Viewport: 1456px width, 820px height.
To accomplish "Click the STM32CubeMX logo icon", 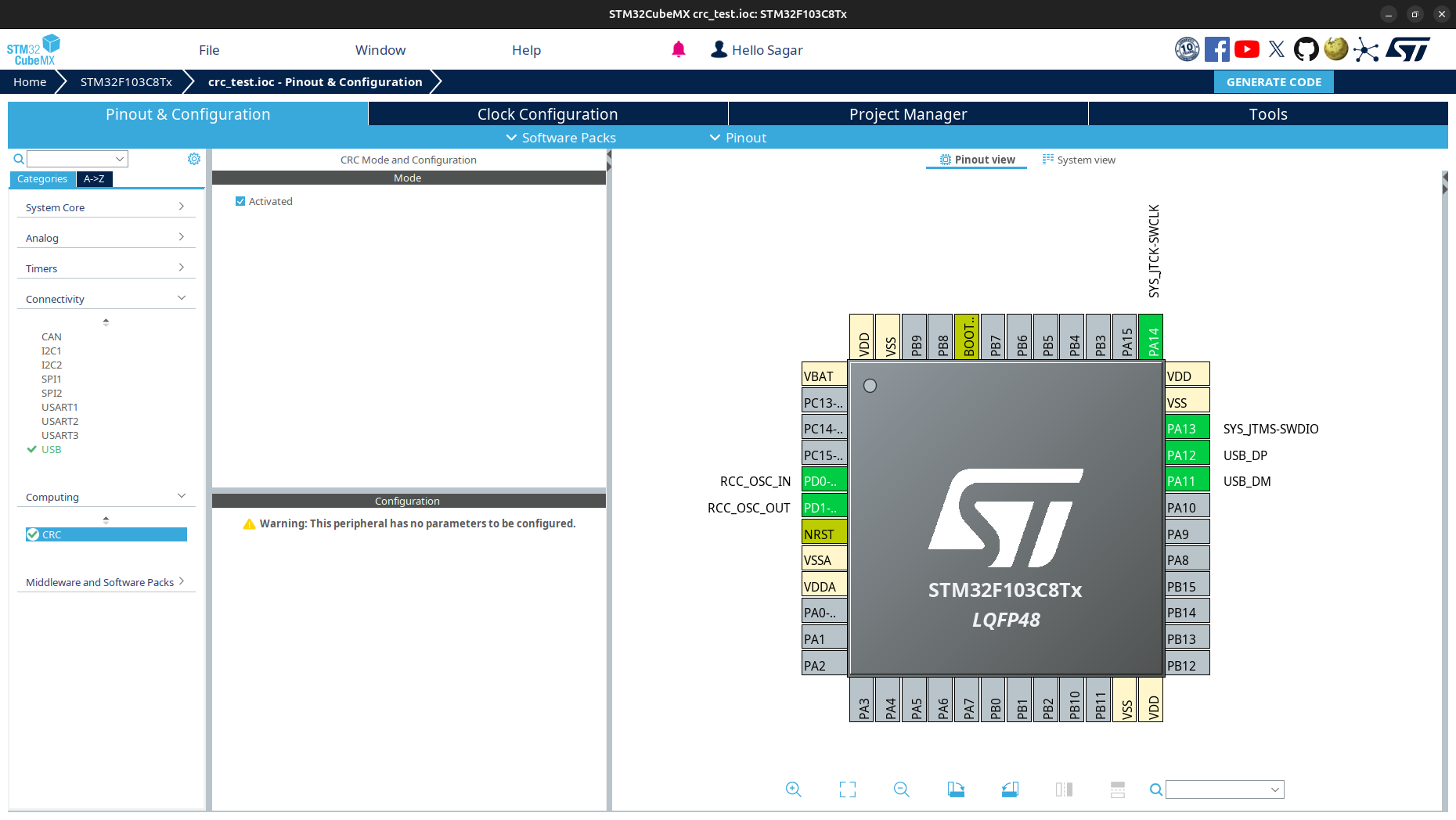I will point(34,50).
